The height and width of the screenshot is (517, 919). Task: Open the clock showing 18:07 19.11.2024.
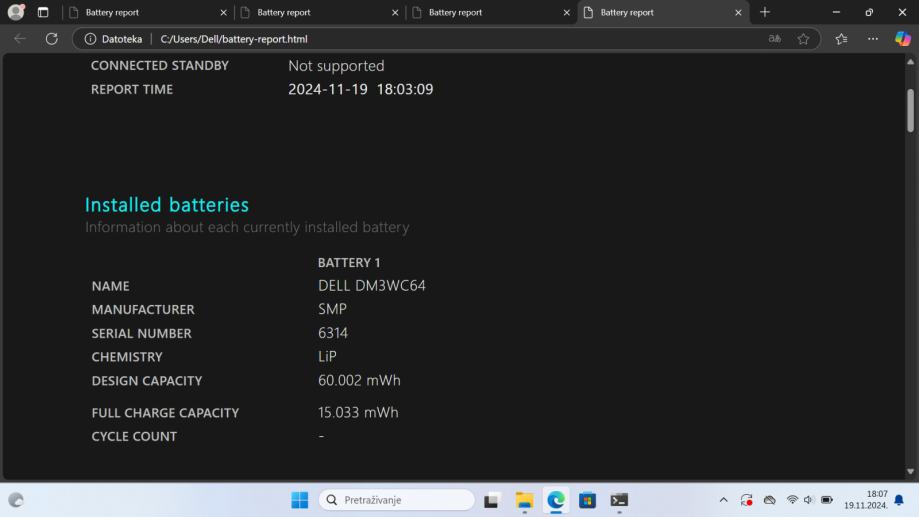coord(866,500)
